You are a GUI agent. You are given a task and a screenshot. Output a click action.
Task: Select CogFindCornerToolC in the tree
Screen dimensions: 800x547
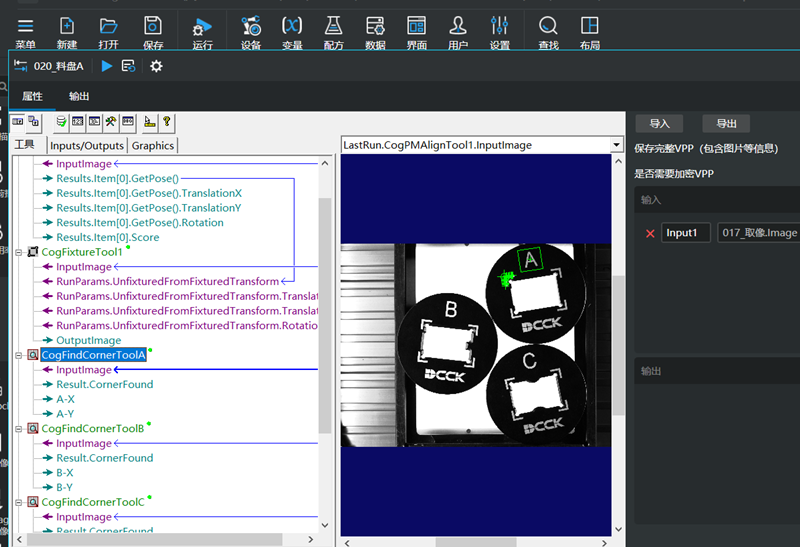93,502
